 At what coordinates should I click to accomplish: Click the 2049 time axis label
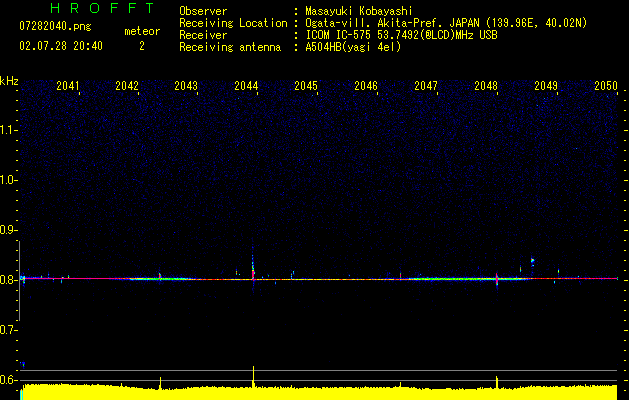pos(546,85)
